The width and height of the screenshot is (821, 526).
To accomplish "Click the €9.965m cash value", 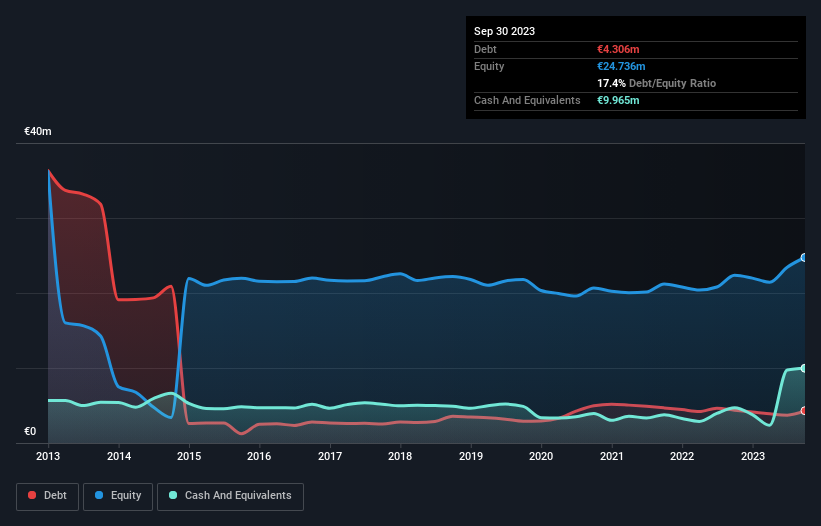I will coord(618,100).
